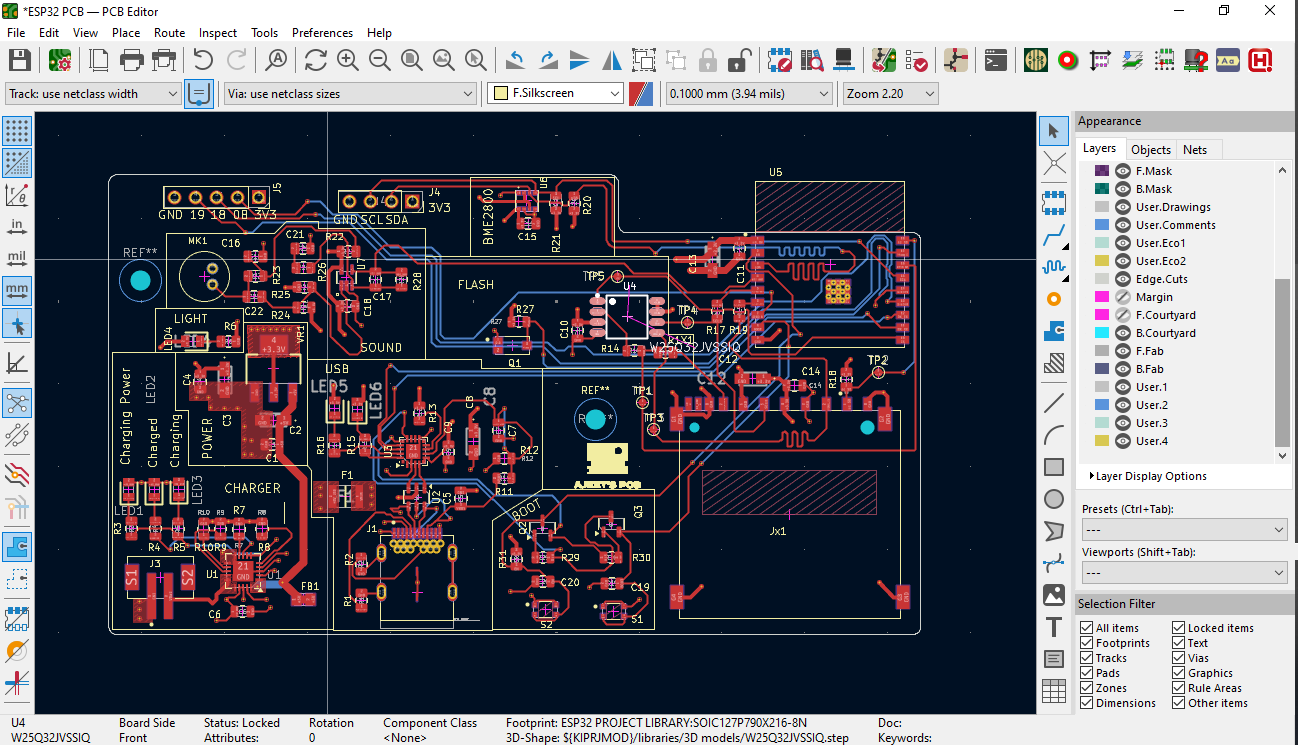Screen dimensions: 1298x745
Task: Uncheck the Vias selection filter
Action: click(x=1179, y=658)
